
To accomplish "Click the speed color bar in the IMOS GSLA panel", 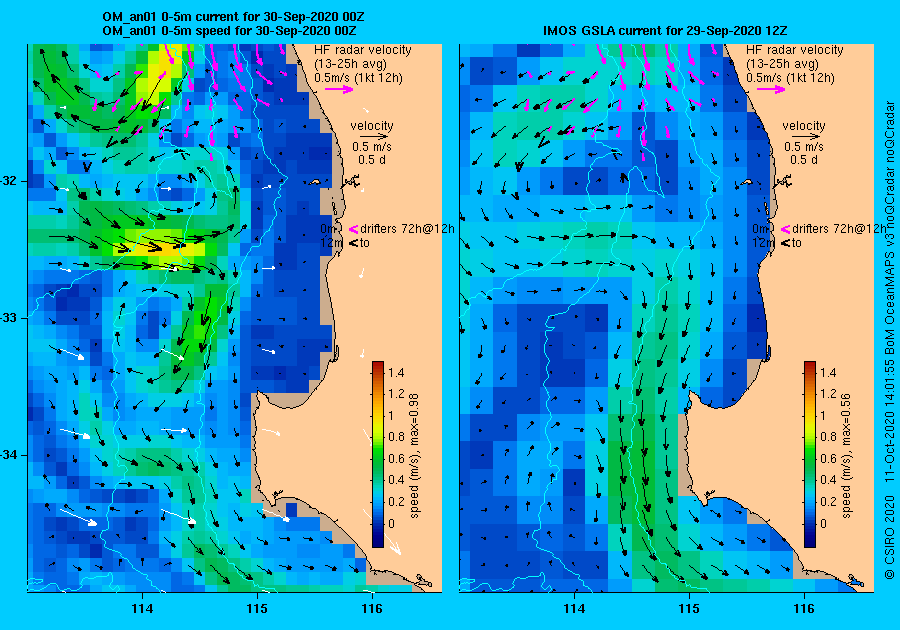I will 809,454.
